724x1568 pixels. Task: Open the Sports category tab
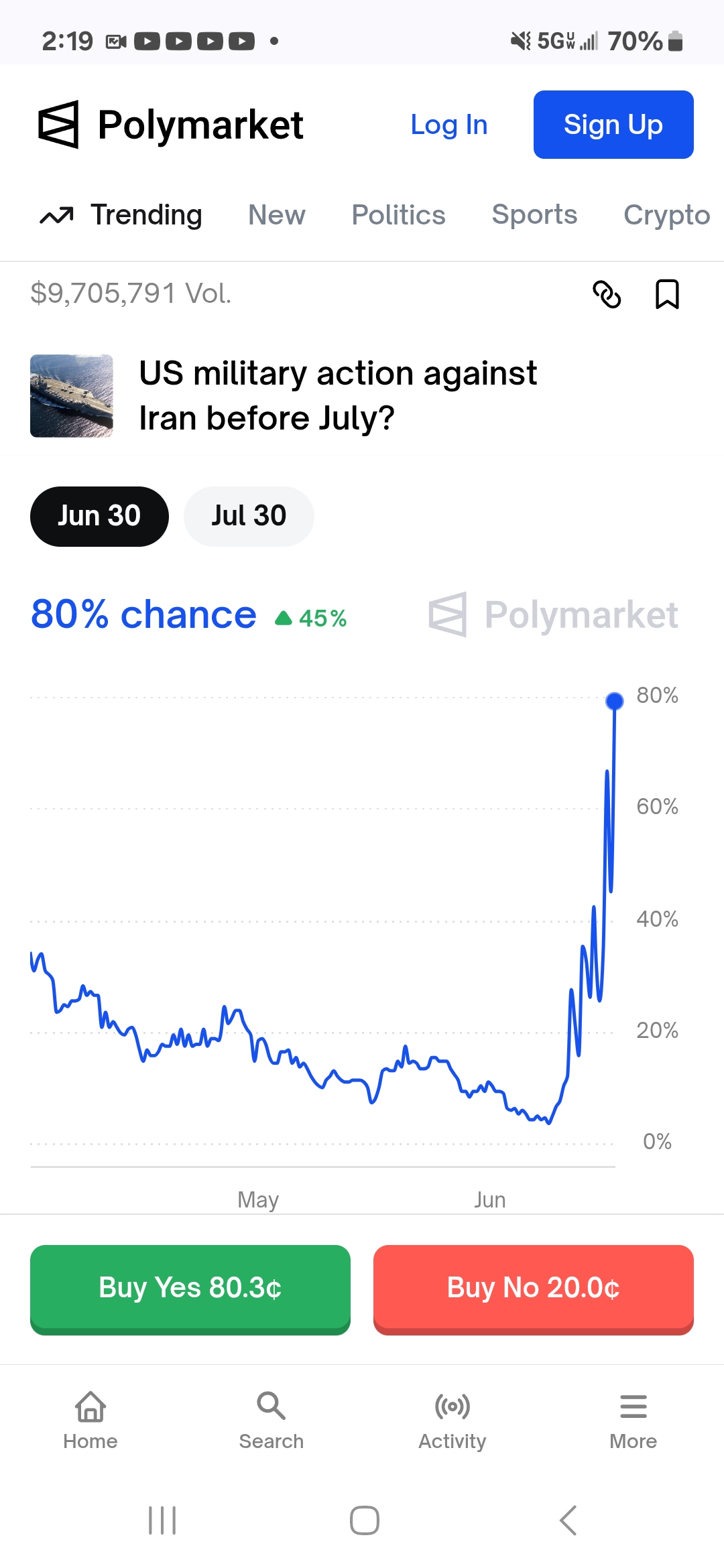pyautogui.click(x=534, y=215)
